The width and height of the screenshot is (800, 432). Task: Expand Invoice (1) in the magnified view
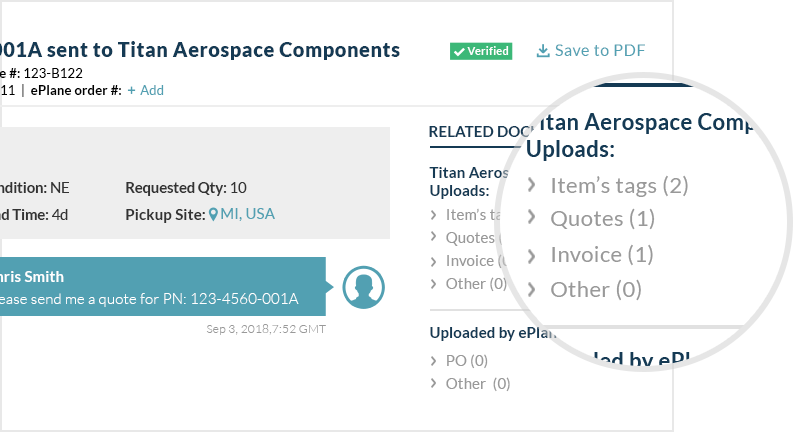(x=590, y=255)
